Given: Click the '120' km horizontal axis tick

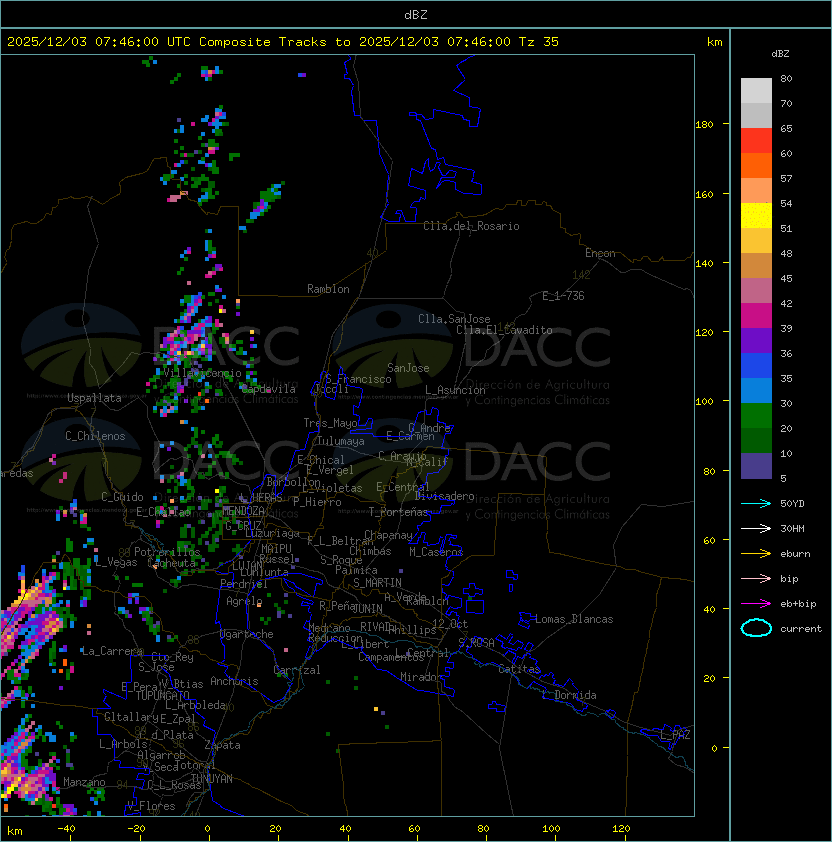Looking at the screenshot, I should (621, 829).
